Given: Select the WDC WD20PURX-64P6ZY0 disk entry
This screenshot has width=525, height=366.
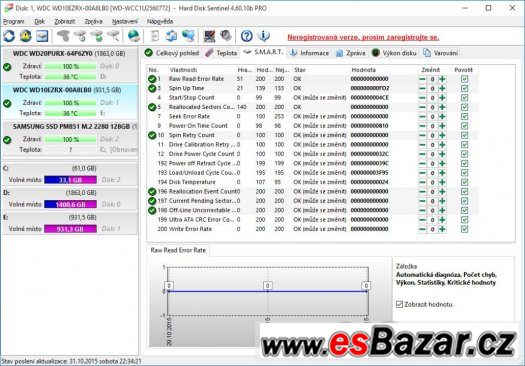Looking at the screenshot, I should point(70,65).
